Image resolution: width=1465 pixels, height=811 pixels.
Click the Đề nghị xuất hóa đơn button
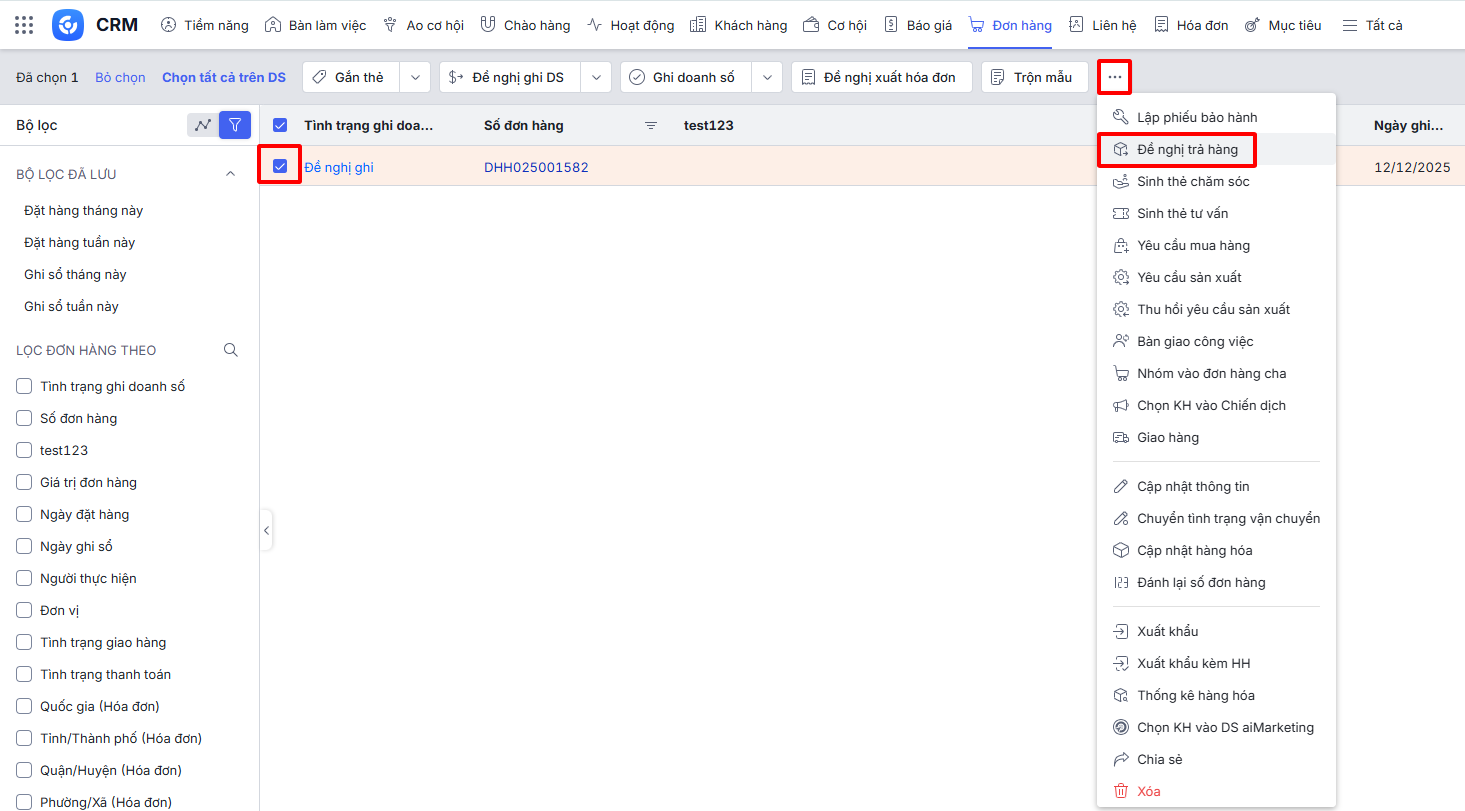881,77
